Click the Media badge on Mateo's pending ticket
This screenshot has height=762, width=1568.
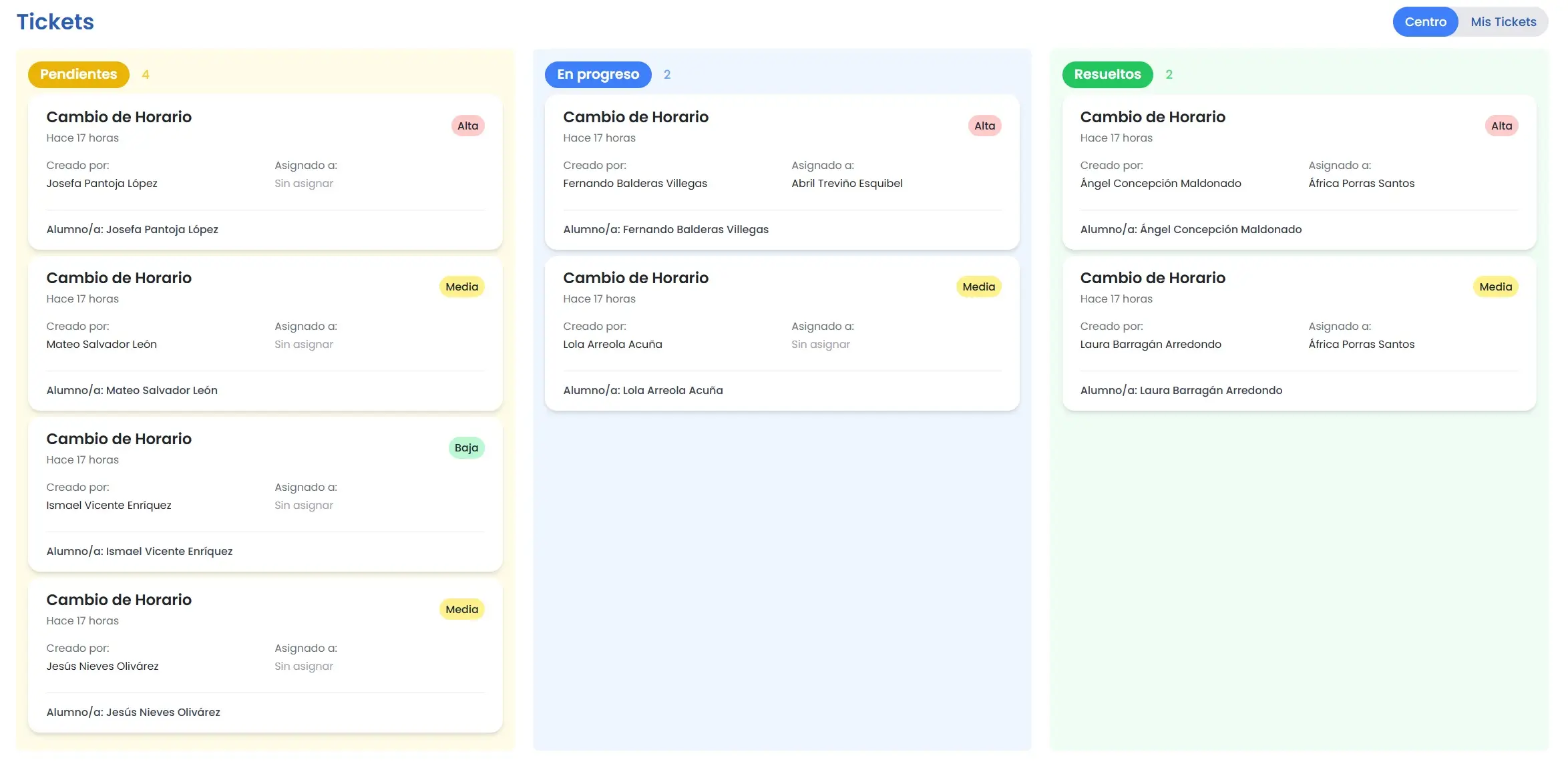pos(461,287)
